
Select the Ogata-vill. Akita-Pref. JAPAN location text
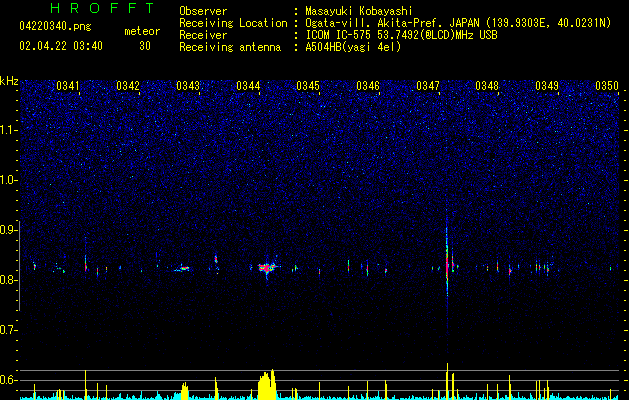tap(458, 23)
